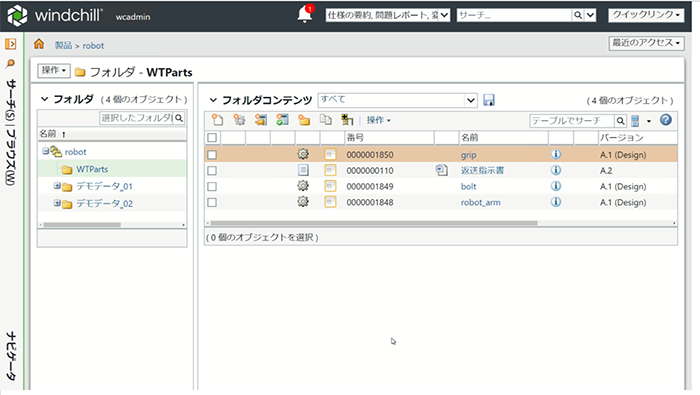The image size is (700, 395).
Task: Click the folder tree horizontal scrollbar
Action: click(x=82, y=225)
